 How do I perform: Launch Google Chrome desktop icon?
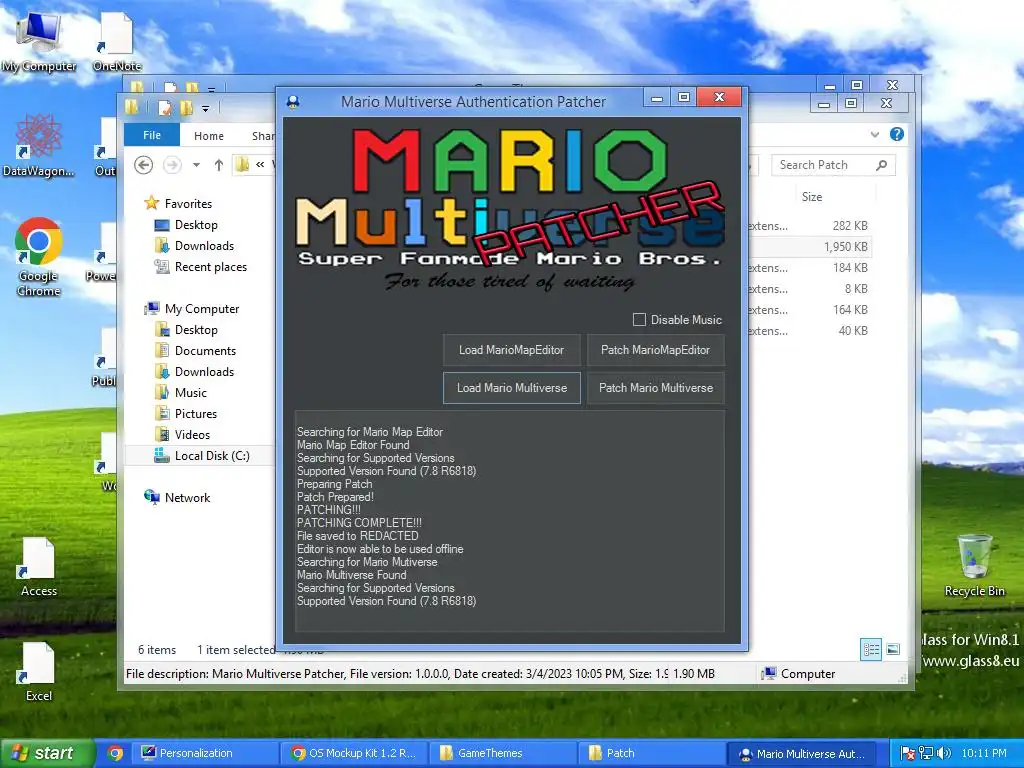pos(39,257)
